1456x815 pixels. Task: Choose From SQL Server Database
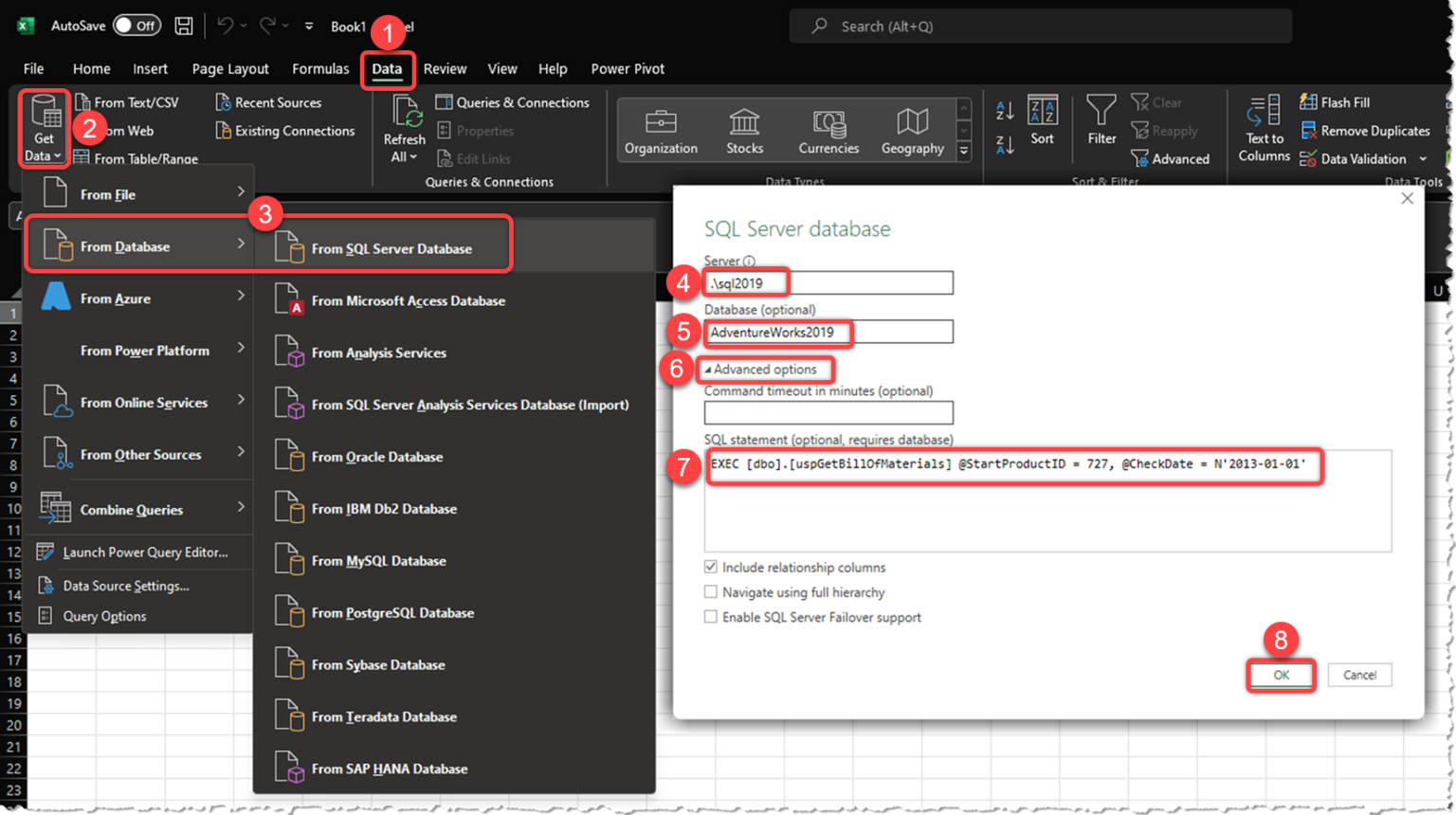click(x=391, y=248)
